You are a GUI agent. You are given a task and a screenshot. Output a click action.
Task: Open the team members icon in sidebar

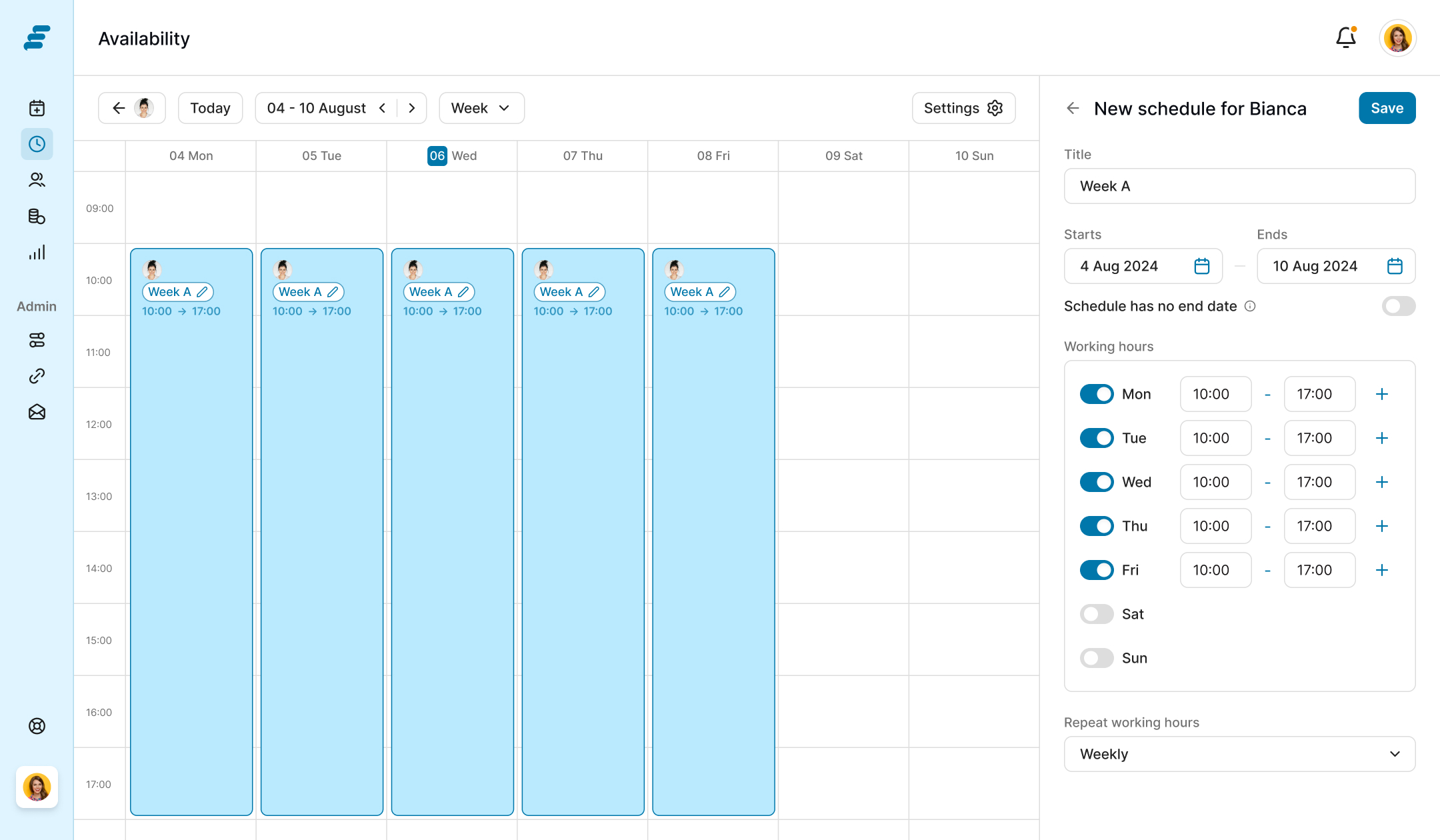[x=37, y=180]
